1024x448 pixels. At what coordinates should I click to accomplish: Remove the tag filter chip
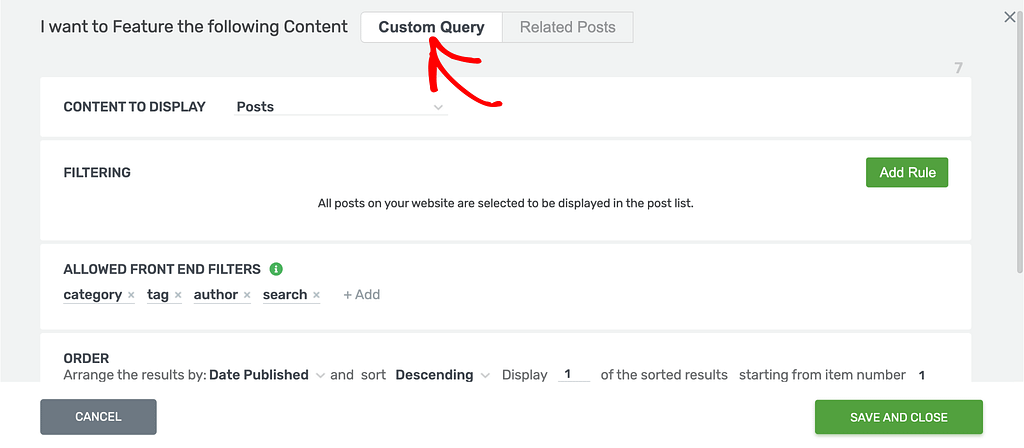tap(178, 295)
